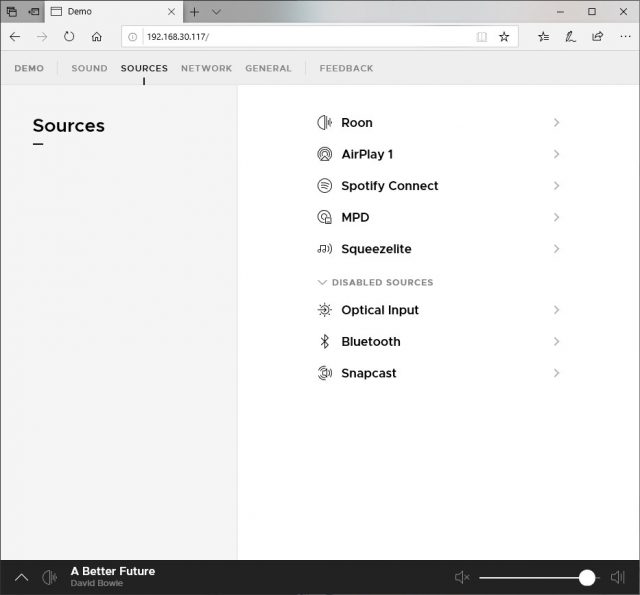Show tab previews dropdown arrow
Viewport: 640px width, 595px height.
[216, 12]
